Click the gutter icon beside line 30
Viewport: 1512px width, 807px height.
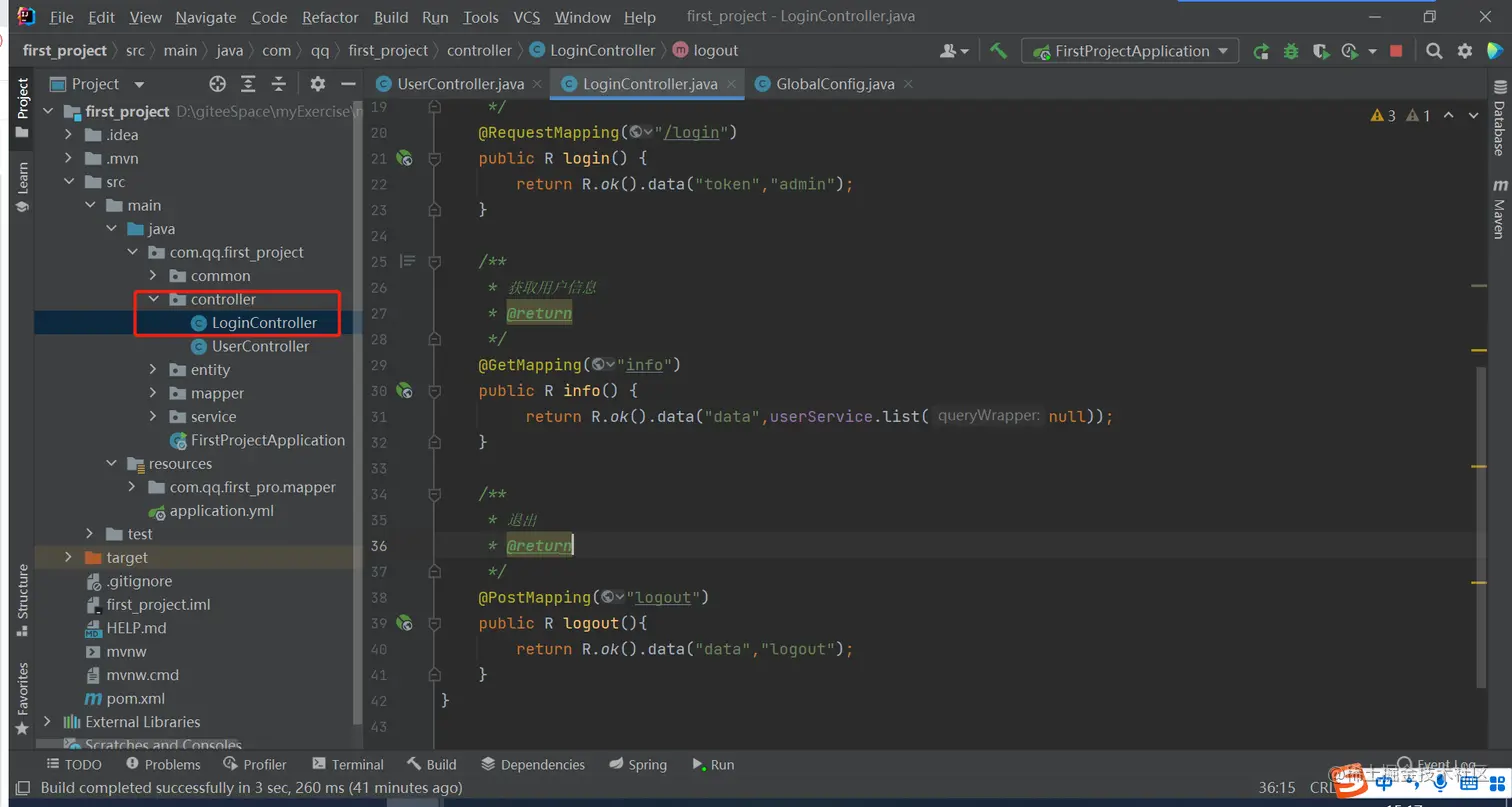pos(404,390)
